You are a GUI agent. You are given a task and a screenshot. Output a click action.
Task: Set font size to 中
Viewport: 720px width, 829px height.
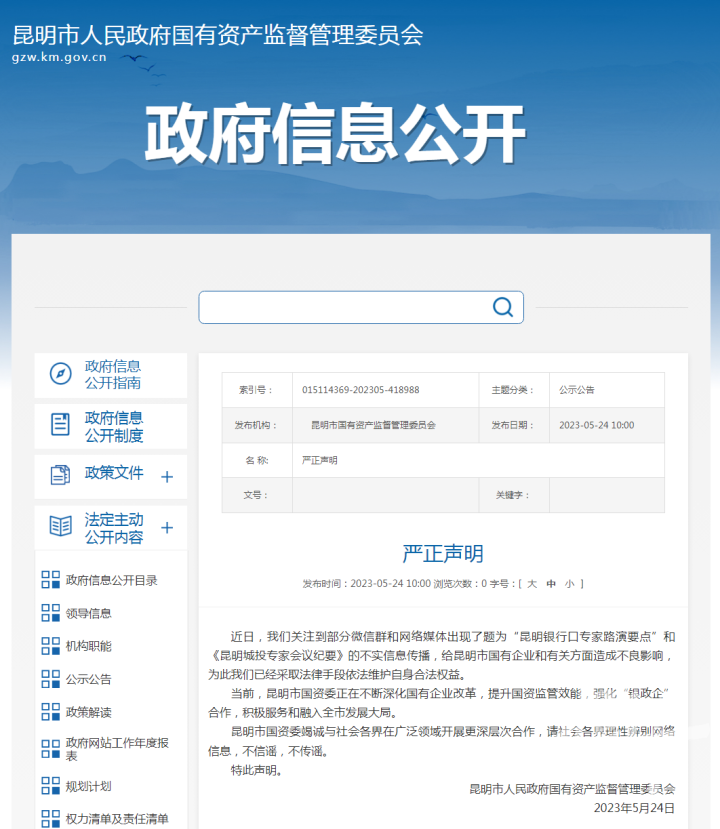tap(551, 584)
